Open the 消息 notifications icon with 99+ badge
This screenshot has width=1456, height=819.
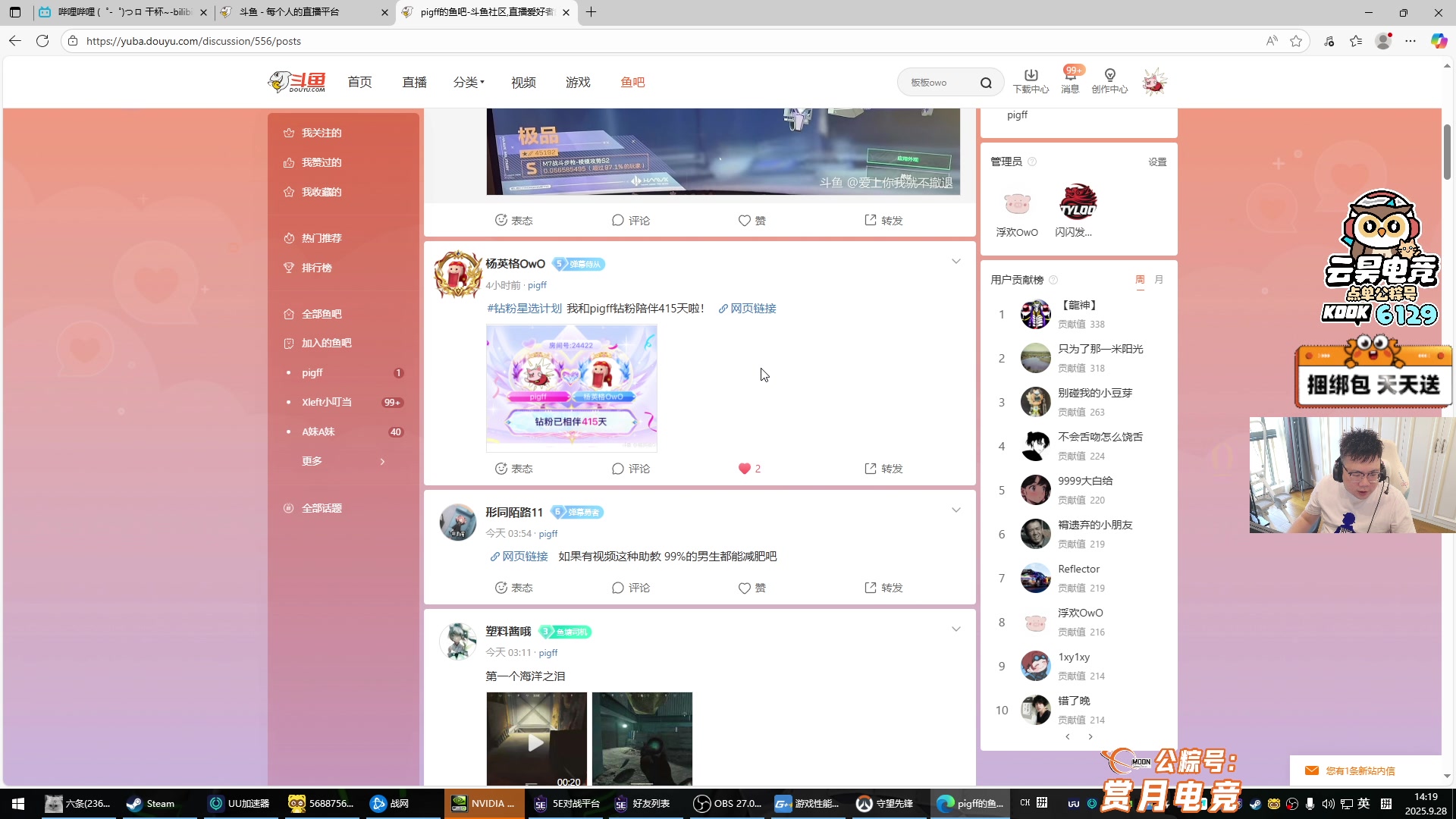point(1069,81)
